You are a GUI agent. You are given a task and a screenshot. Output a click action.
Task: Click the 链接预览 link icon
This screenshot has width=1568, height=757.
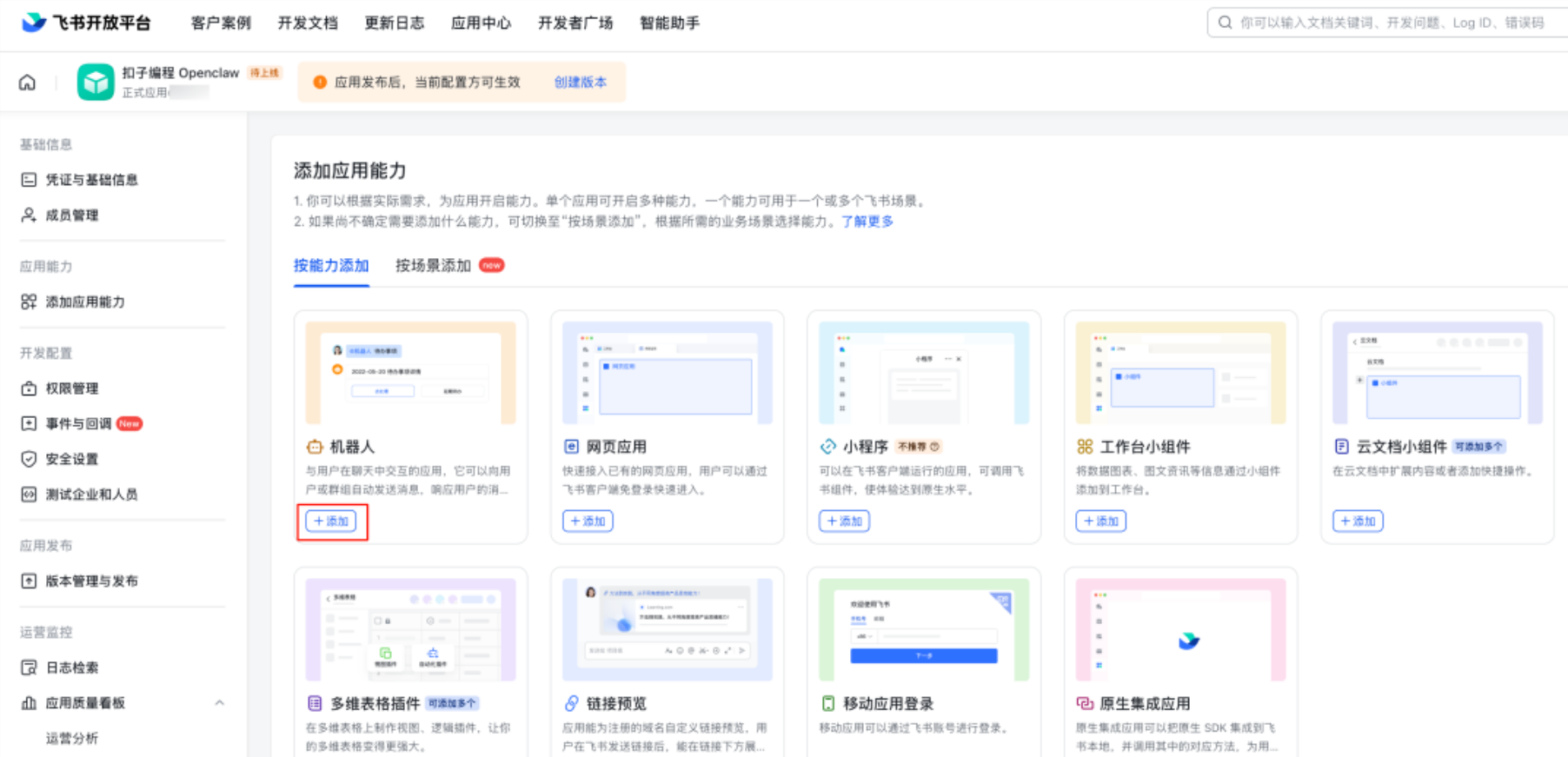tap(571, 703)
